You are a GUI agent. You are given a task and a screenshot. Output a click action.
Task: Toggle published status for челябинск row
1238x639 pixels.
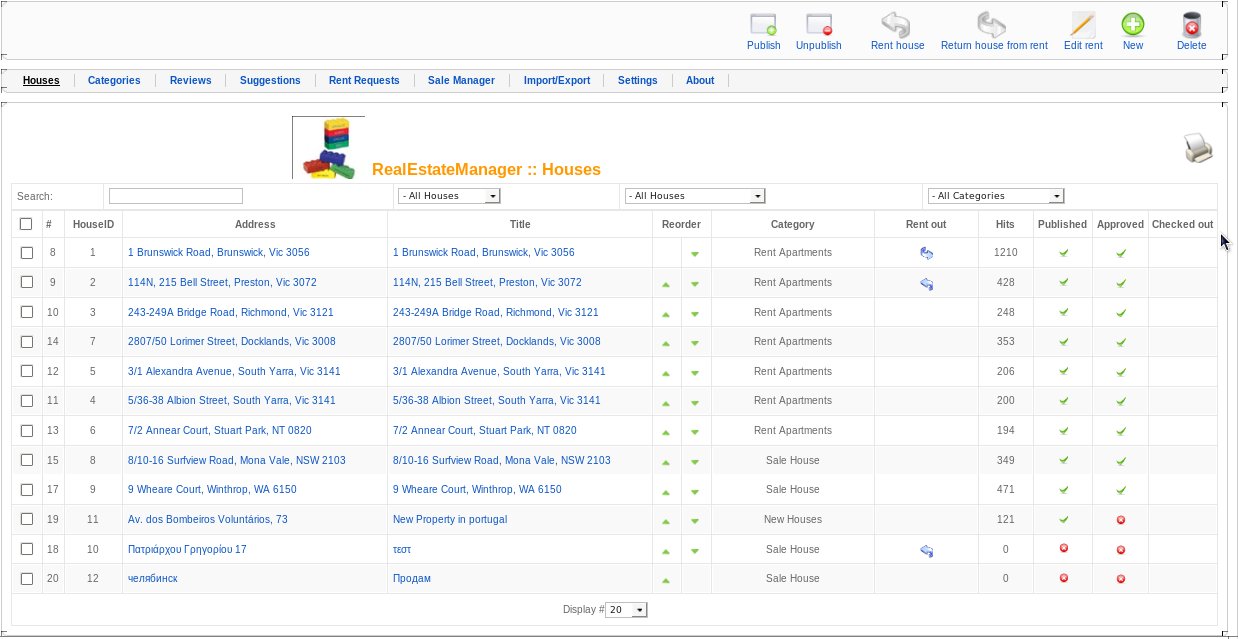(1063, 578)
